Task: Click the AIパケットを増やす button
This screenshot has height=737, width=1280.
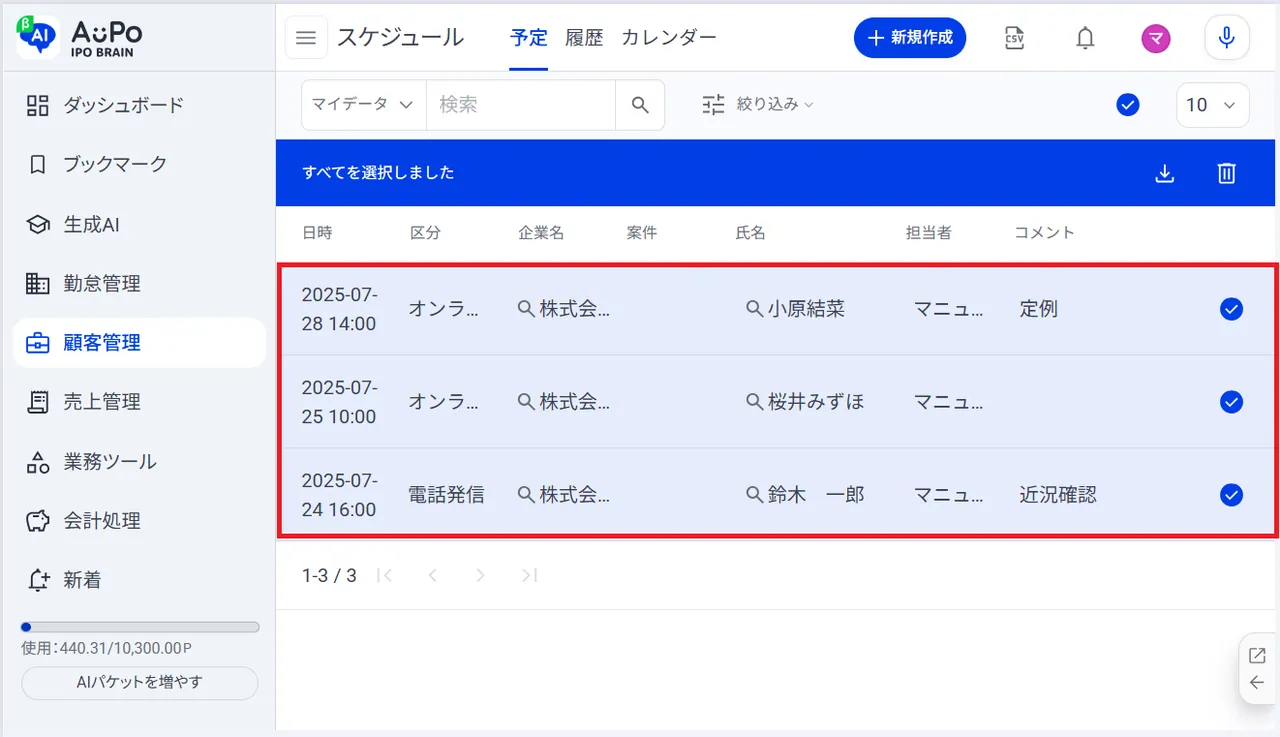Action: (140, 683)
